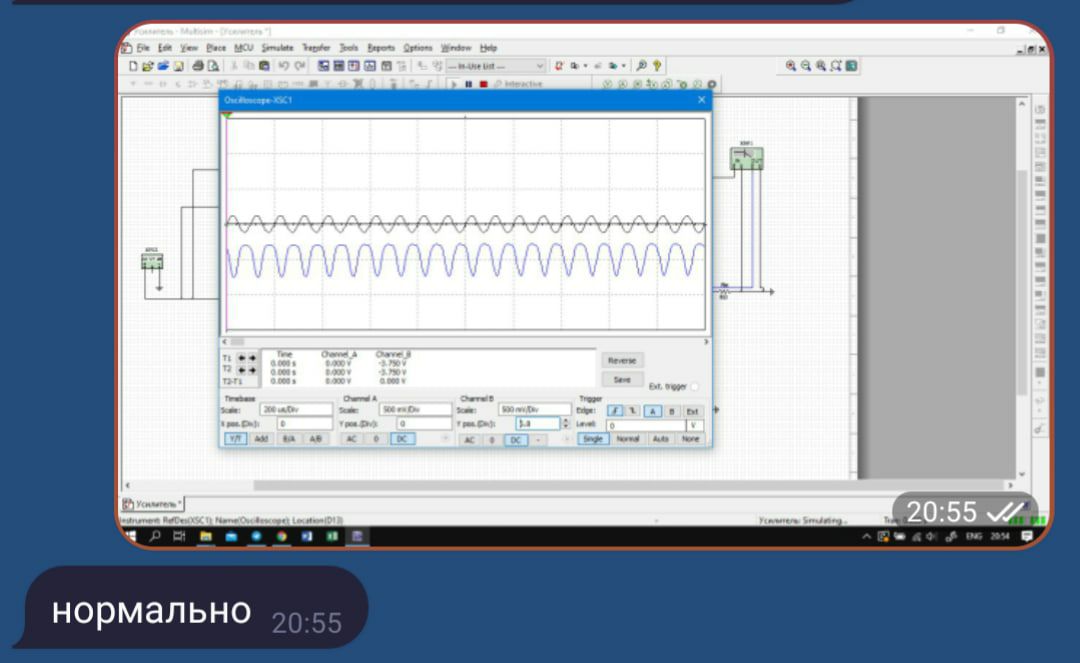This screenshot has height=663, width=1080.
Task: Open the File menu
Action: pyautogui.click(x=143, y=48)
